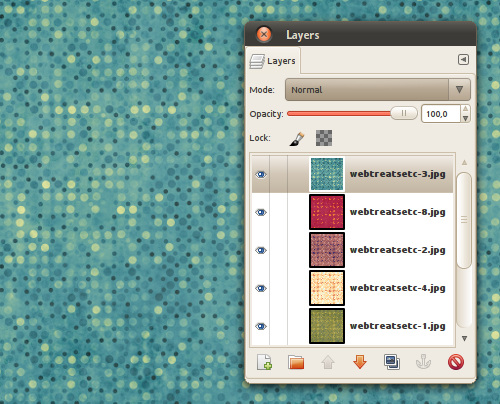Open the Mode dropdown showing Normal
The width and height of the screenshot is (500, 404).
click(x=378, y=90)
